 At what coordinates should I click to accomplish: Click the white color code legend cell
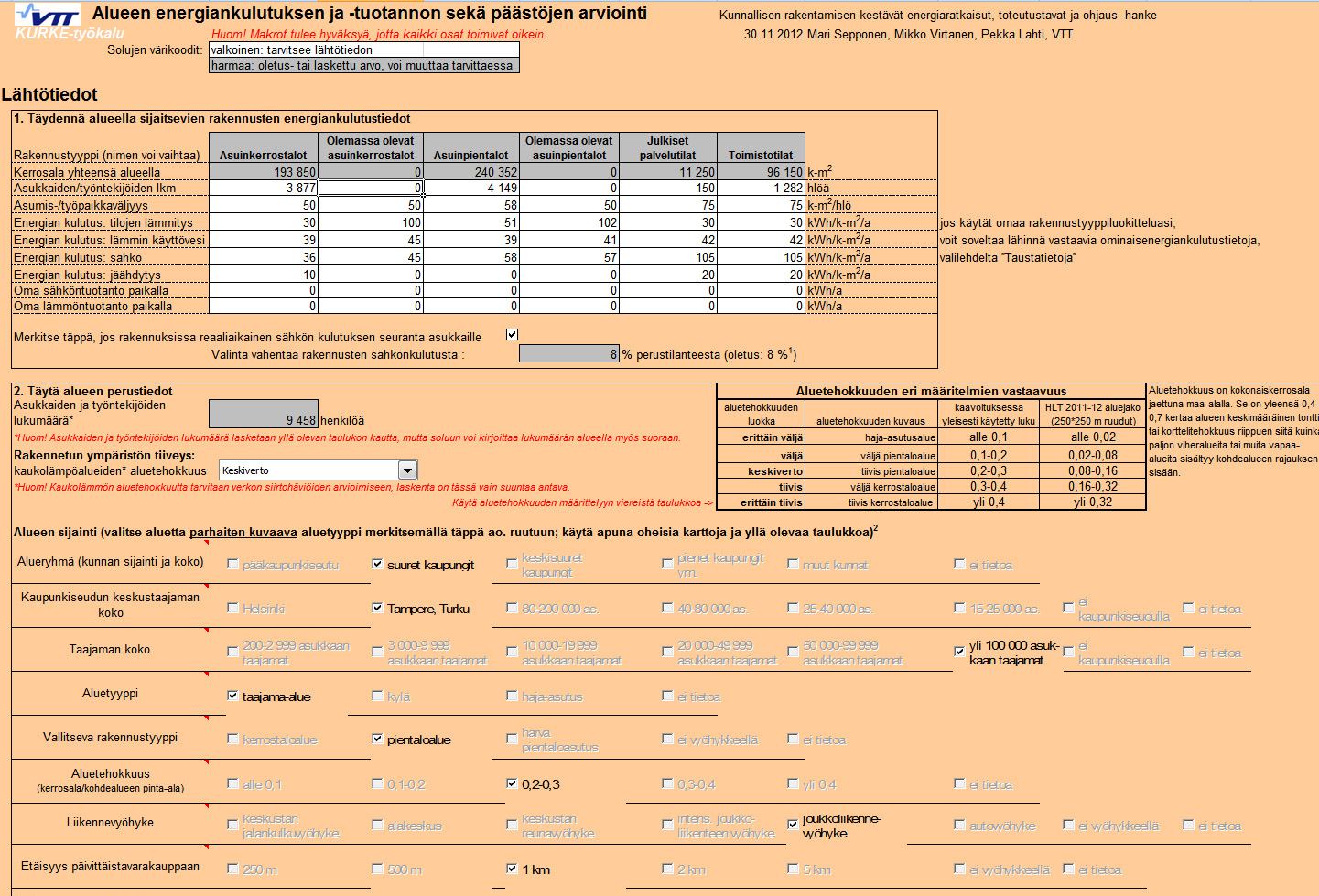tap(364, 49)
